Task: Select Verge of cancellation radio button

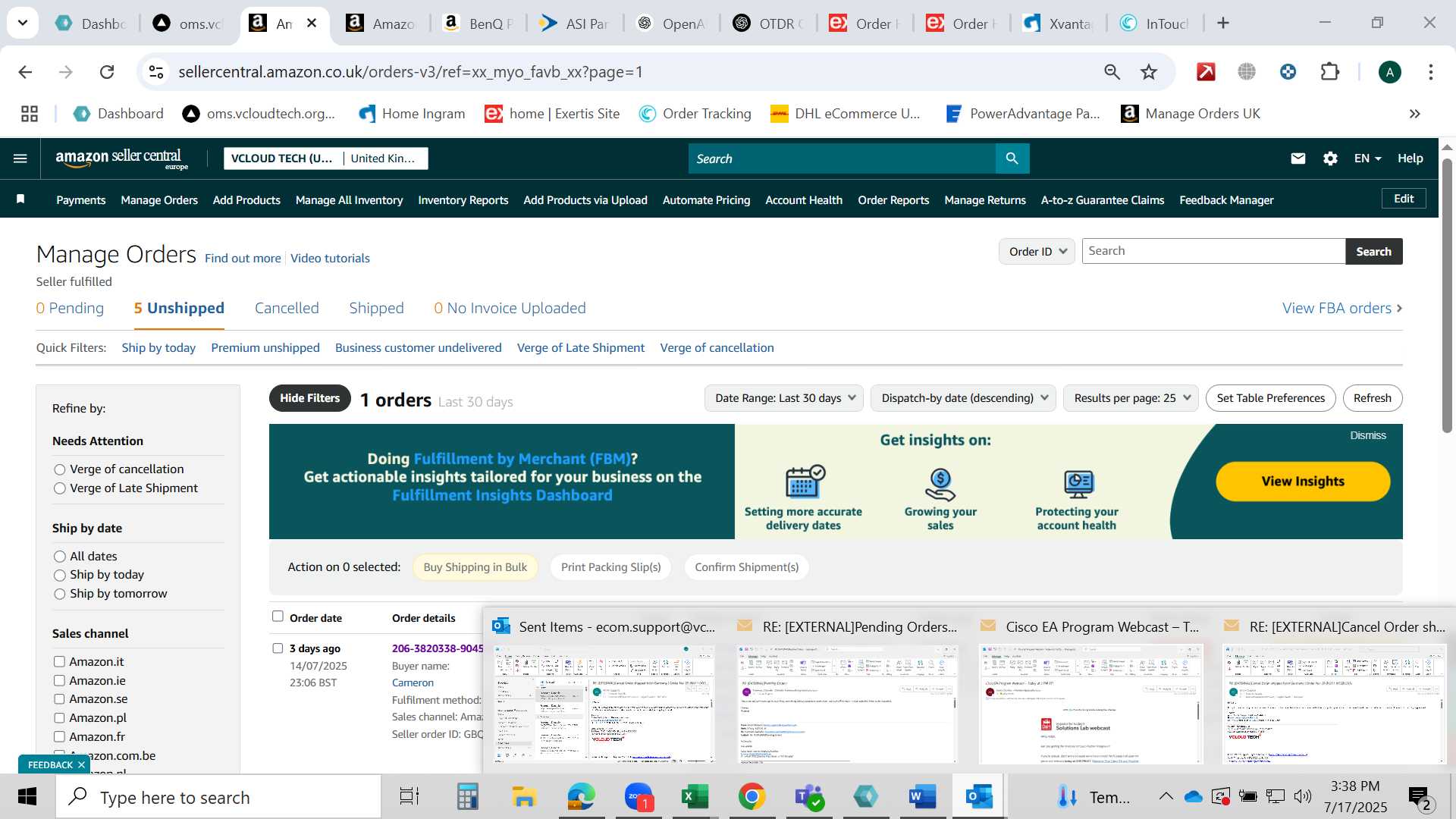Action: tap(60, 469)
